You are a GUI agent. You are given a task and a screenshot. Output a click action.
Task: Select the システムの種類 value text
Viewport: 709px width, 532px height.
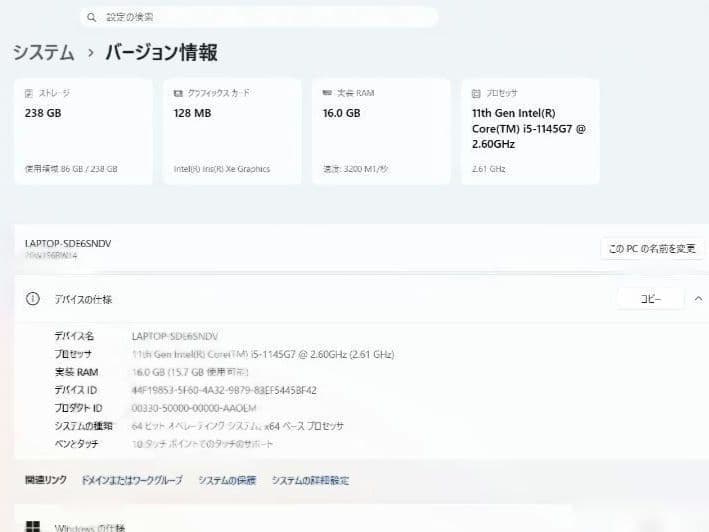(x=237, y=426)
